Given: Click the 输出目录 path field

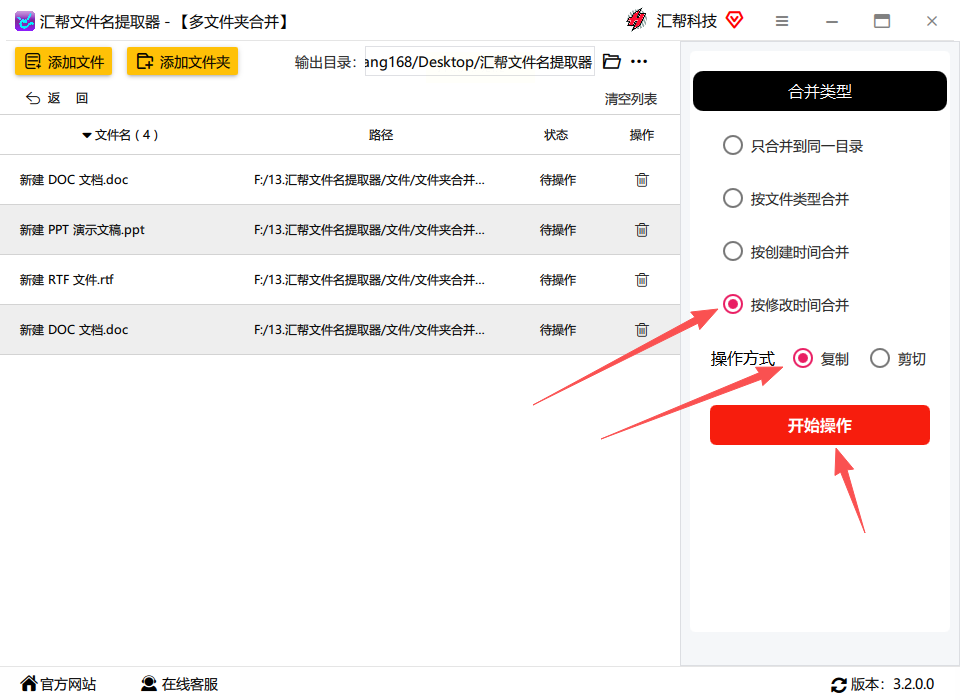Looking at the screenshot, I should [x=479, y=61].
